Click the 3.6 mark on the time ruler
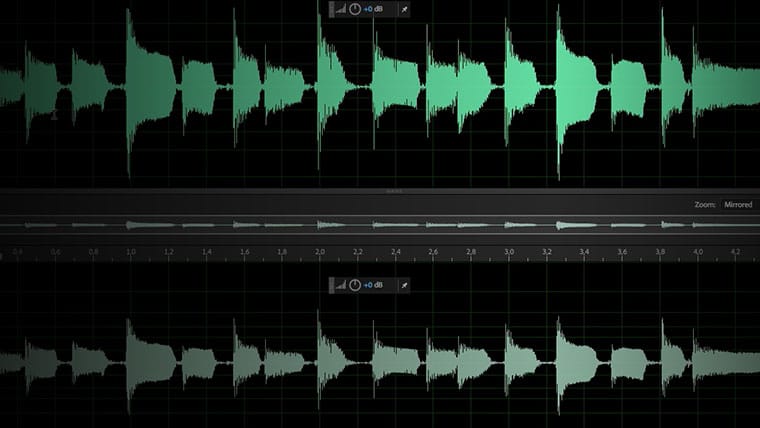The image size is (760, 428). coord(622,252)
